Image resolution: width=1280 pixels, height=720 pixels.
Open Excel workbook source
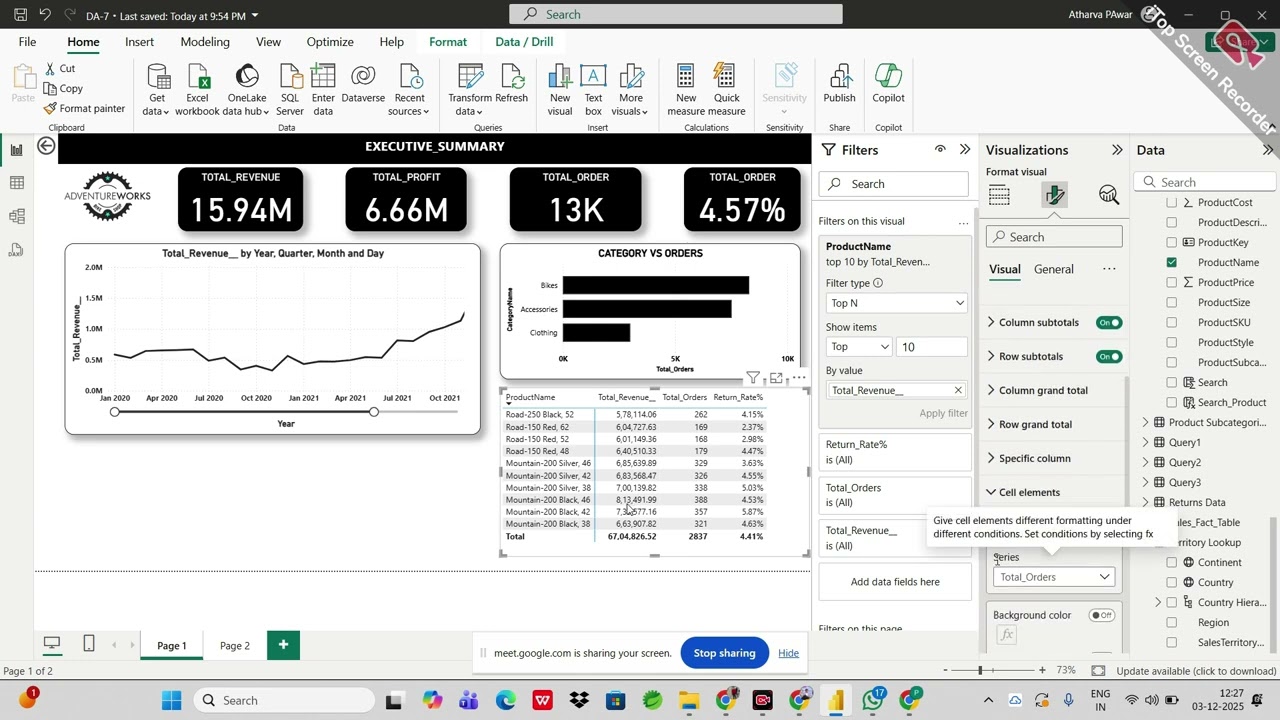tap(197, 89)
